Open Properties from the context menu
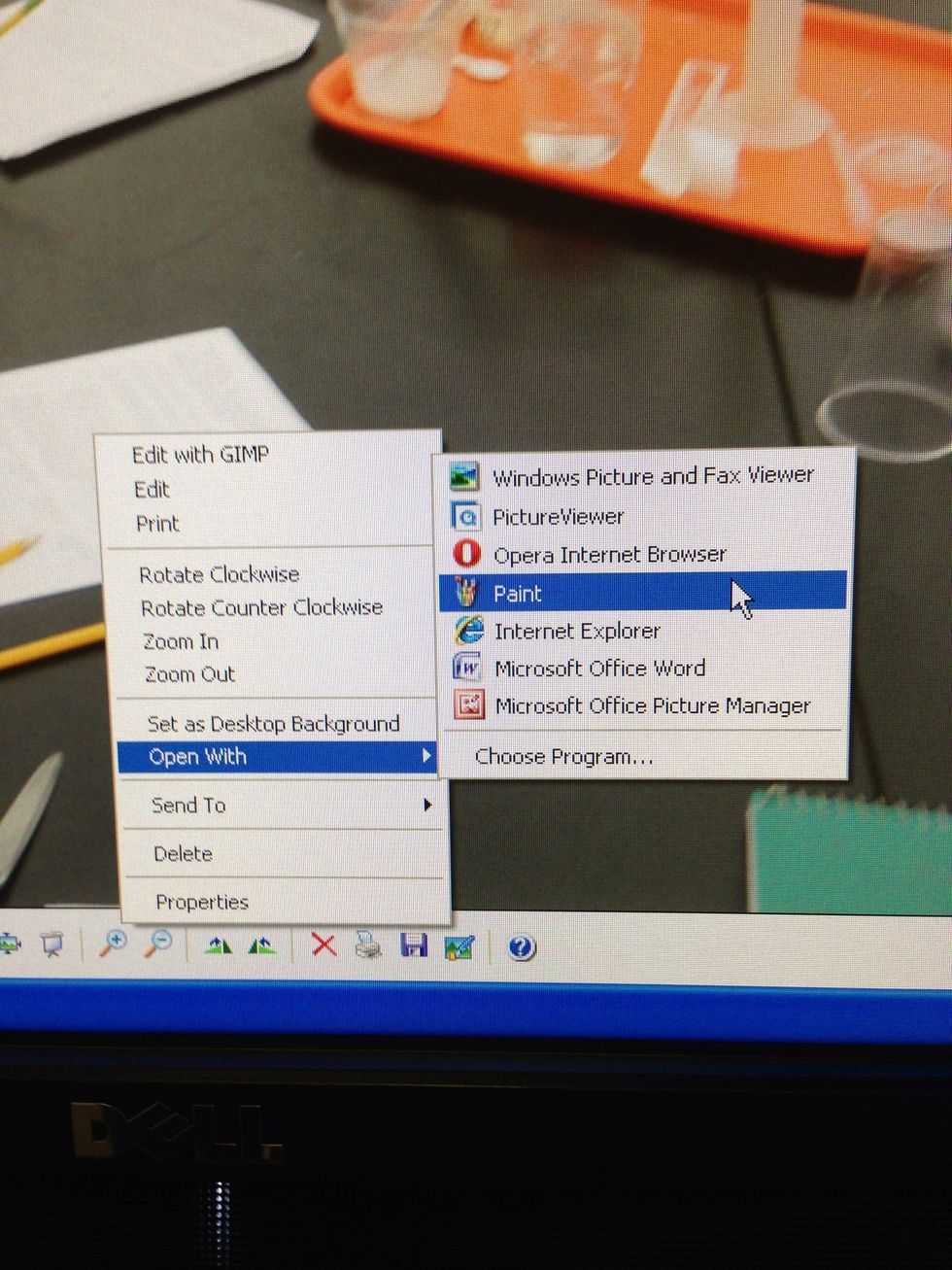This screenshot has height=1270, width=952. point(202,903)
